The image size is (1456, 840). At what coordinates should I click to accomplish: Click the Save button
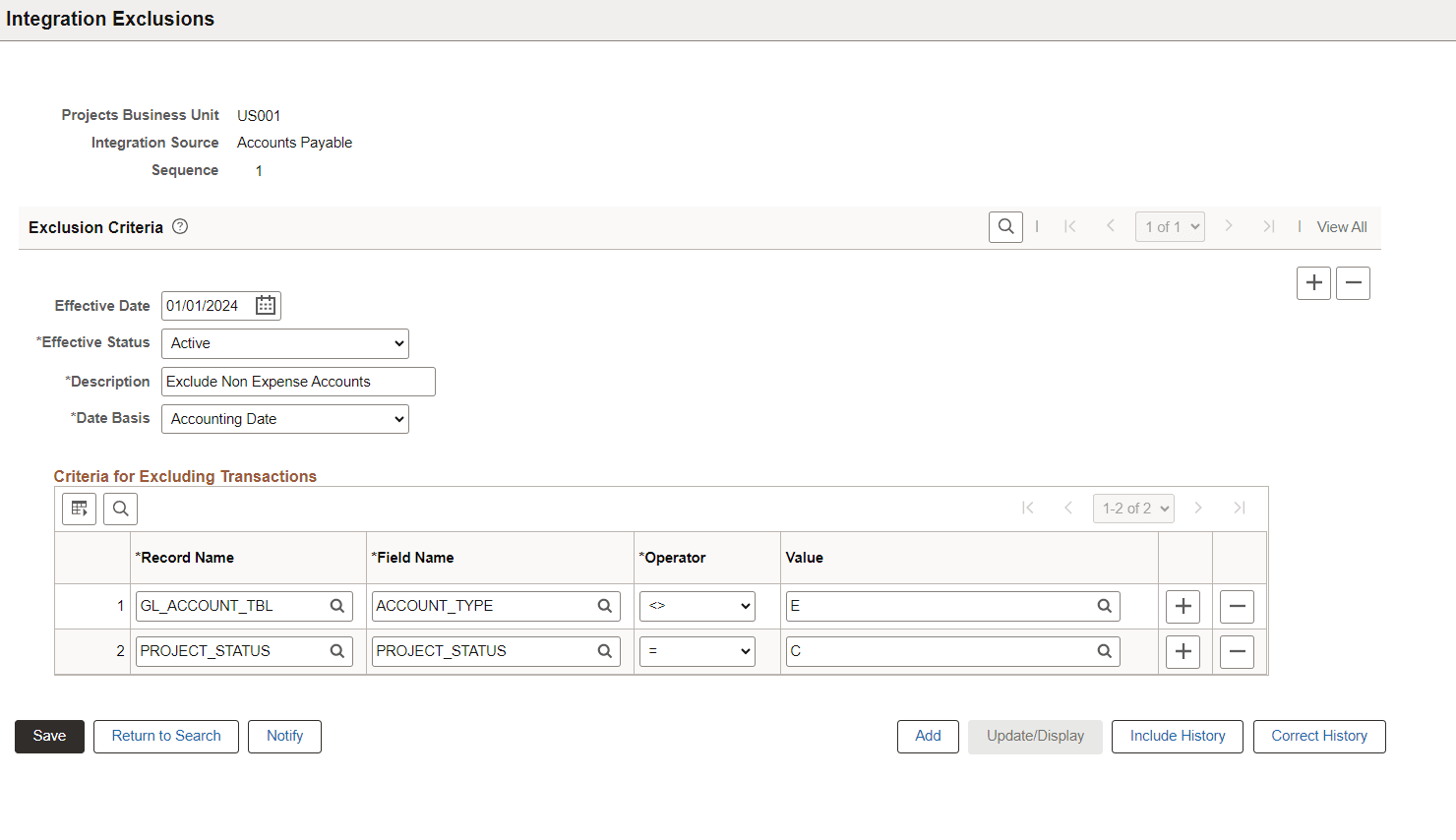(x=49, y=737)
